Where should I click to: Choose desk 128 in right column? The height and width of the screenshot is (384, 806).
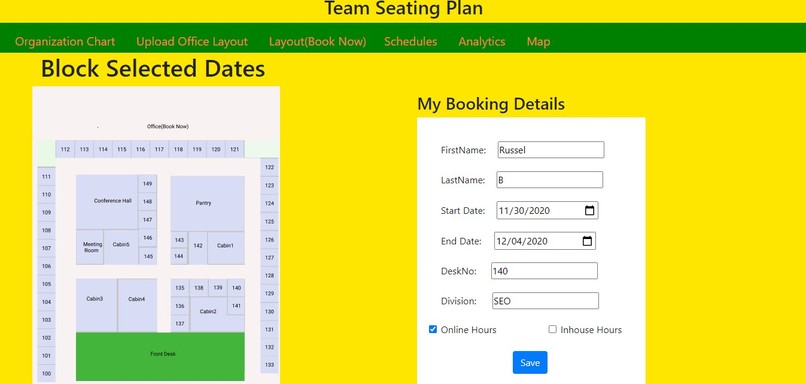[269, 276]
